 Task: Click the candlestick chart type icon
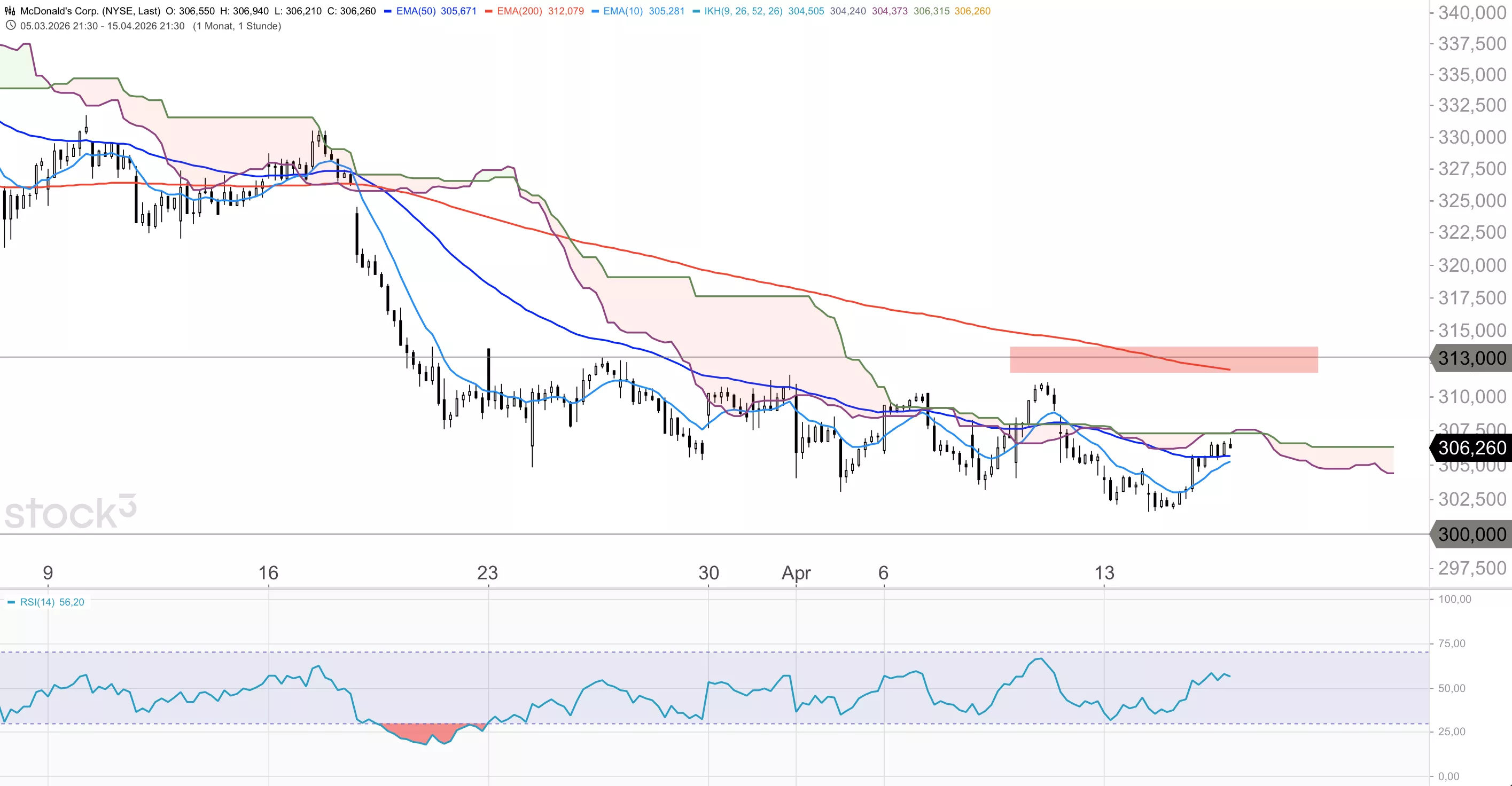click(10, 11)
